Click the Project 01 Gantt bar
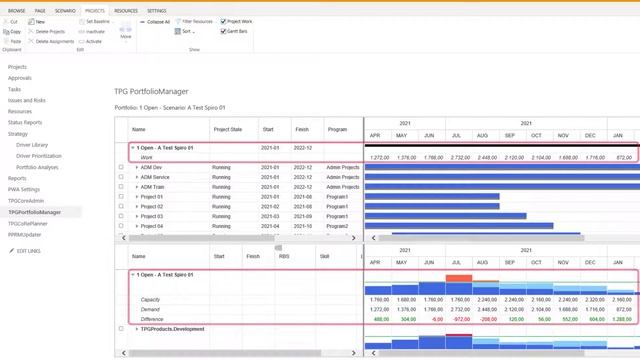This screenshot has width=640, height=360. [432, 196]
